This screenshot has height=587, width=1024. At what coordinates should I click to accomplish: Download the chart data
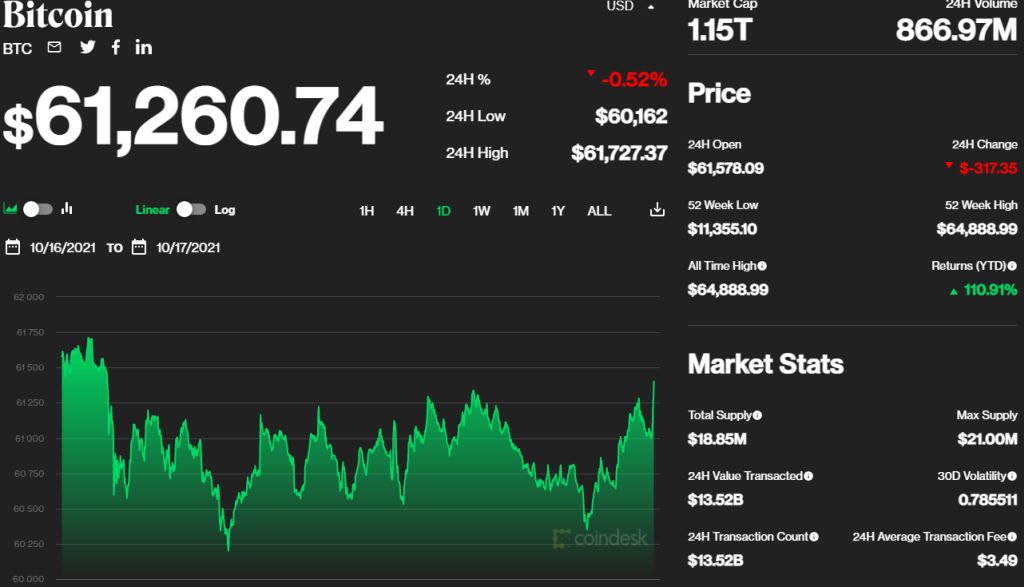[x=657, y=210]
